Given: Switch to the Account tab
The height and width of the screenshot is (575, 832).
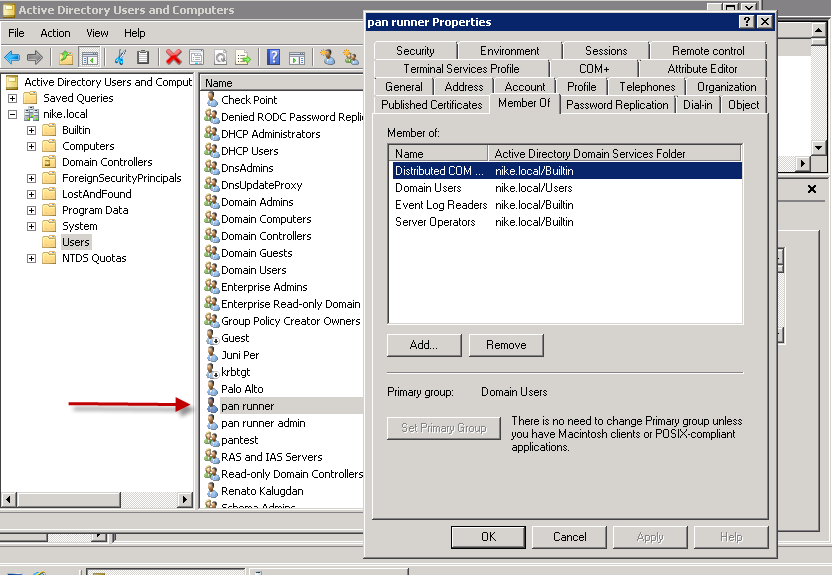Looking at the screenshot, I should 525,87.
